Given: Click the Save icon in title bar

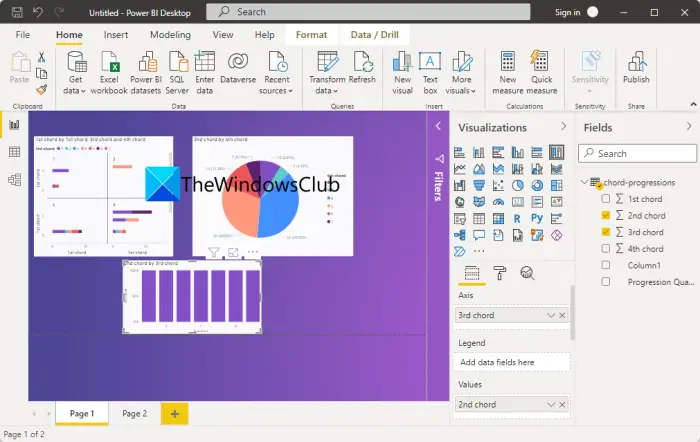Looking at the screenshot, I should [x=17, y=12].
